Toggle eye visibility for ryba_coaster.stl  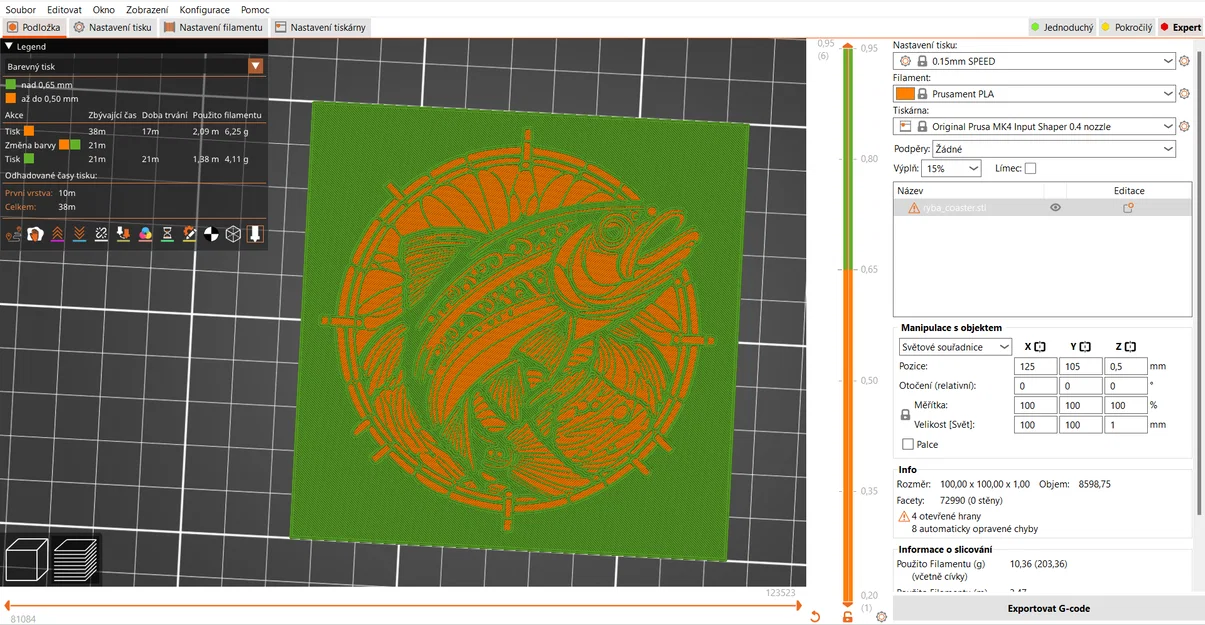(x=1055, y=208)
